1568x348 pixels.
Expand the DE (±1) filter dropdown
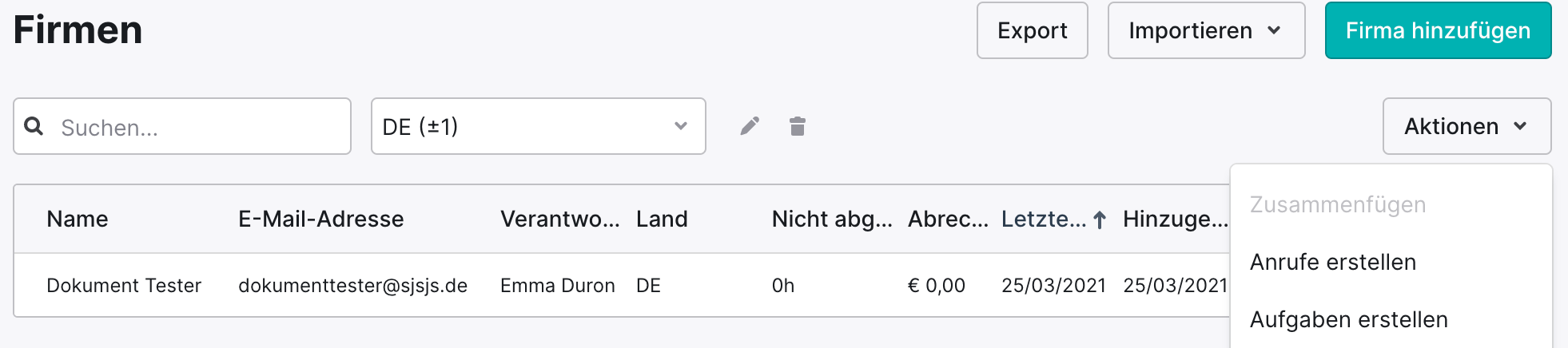pos(538,126)
